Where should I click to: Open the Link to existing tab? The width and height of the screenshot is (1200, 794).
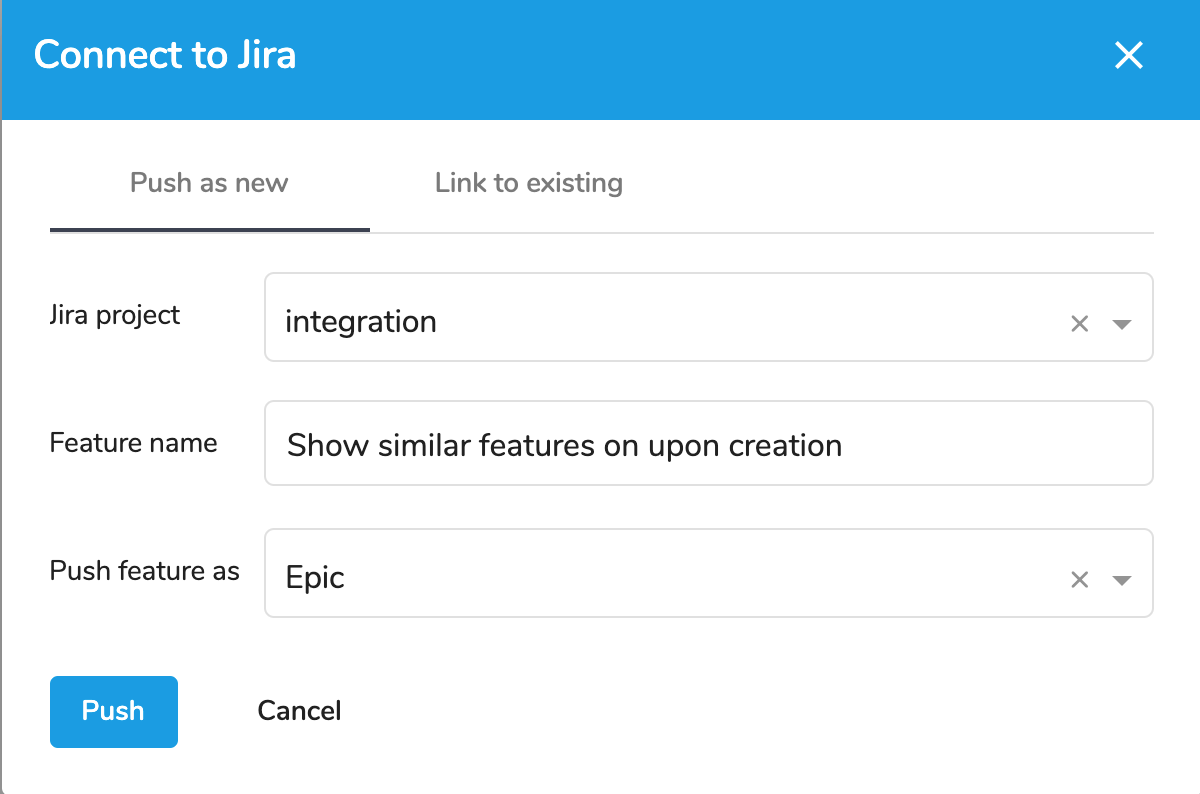pyautogui.click(x=529, y=184)
